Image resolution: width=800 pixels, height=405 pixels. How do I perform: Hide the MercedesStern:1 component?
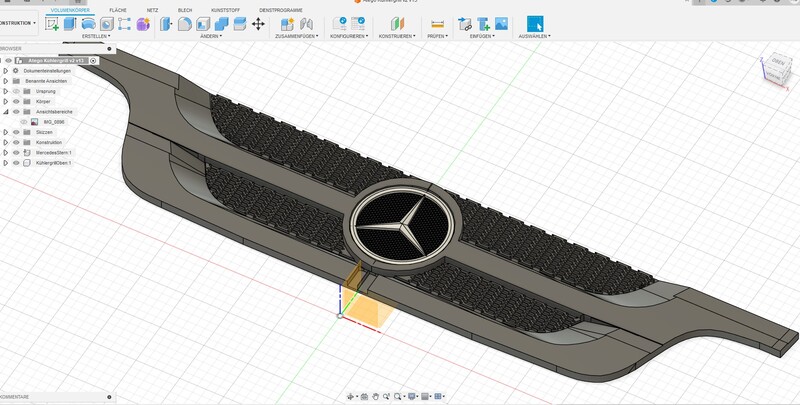pyautogui.click(x=16, y=153)
